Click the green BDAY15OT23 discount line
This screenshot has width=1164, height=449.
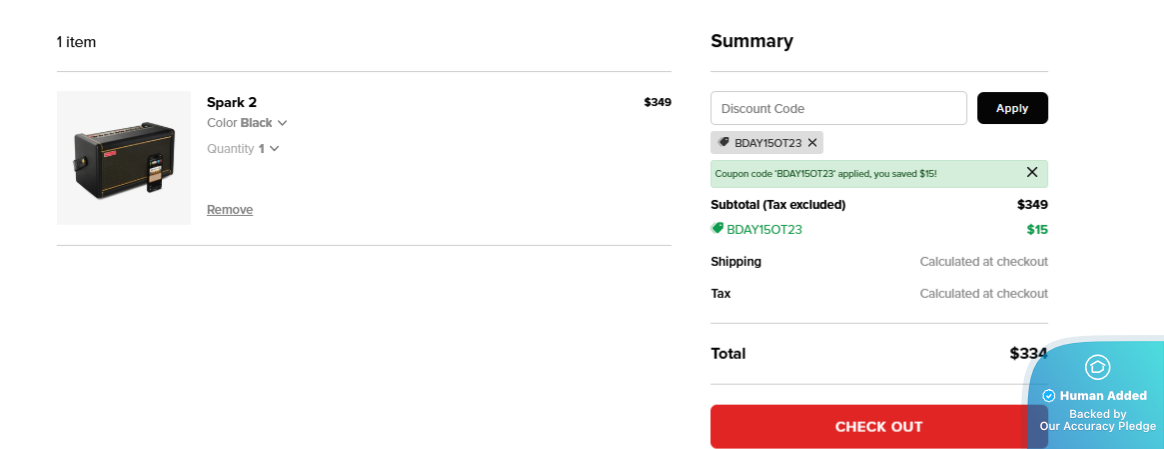[x=764, y=230]
